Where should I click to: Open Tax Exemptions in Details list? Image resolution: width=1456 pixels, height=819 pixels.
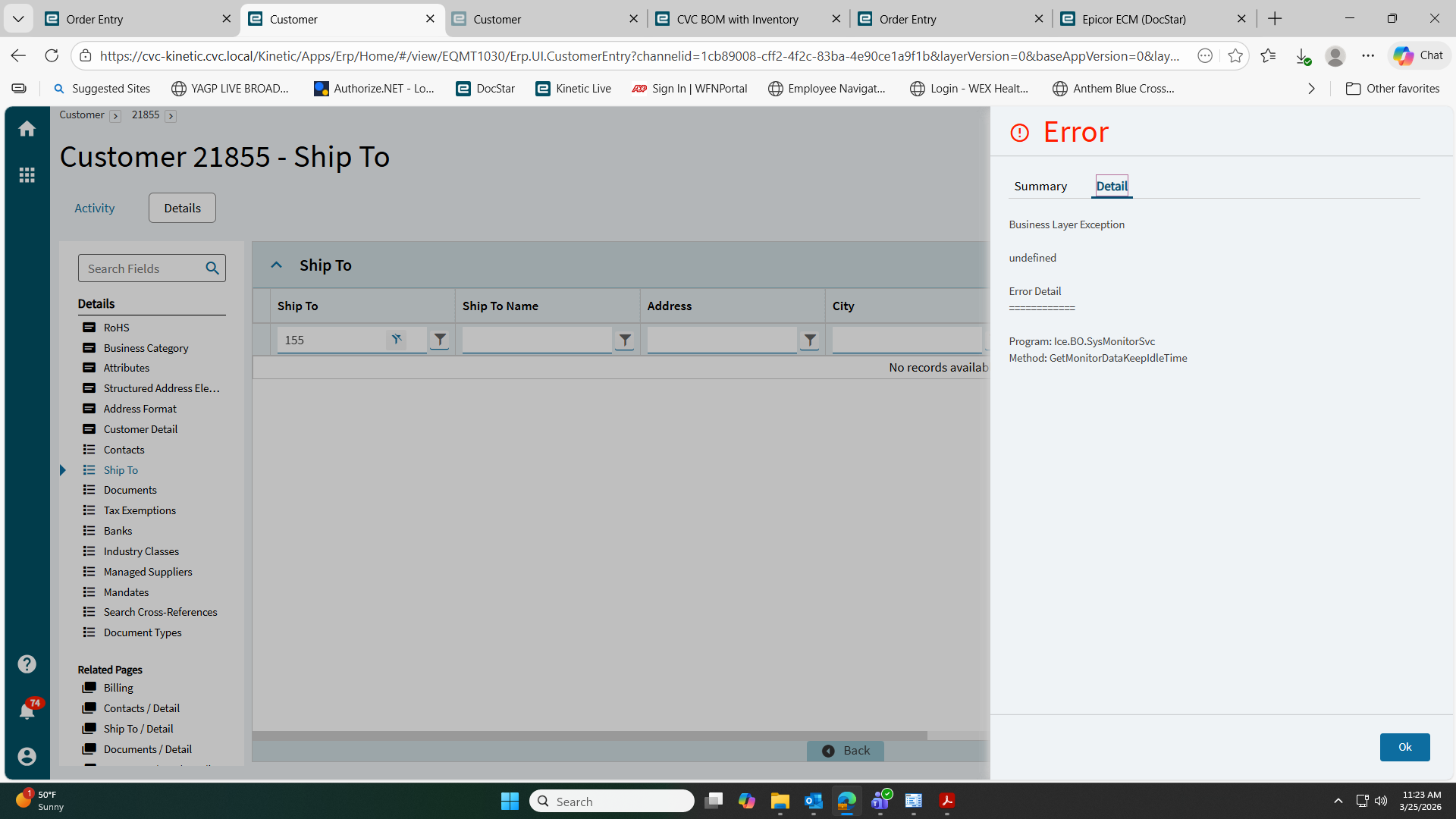(x=140, y=510)
